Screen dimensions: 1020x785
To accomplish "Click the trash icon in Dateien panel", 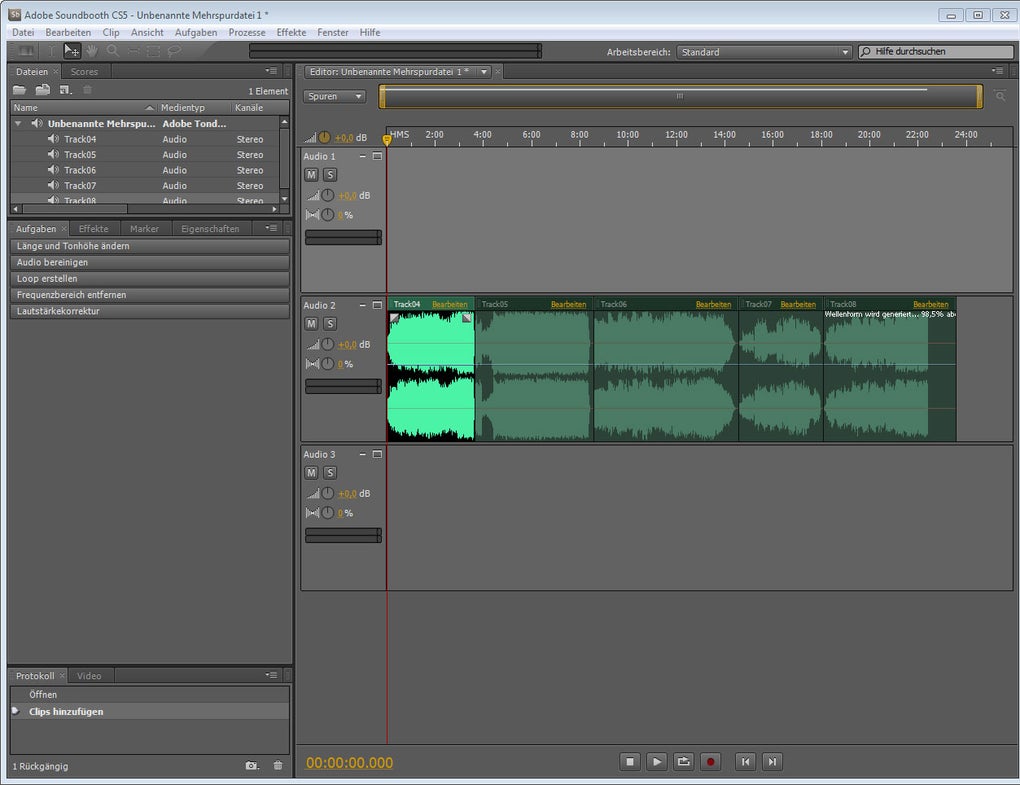I will 87,90.
